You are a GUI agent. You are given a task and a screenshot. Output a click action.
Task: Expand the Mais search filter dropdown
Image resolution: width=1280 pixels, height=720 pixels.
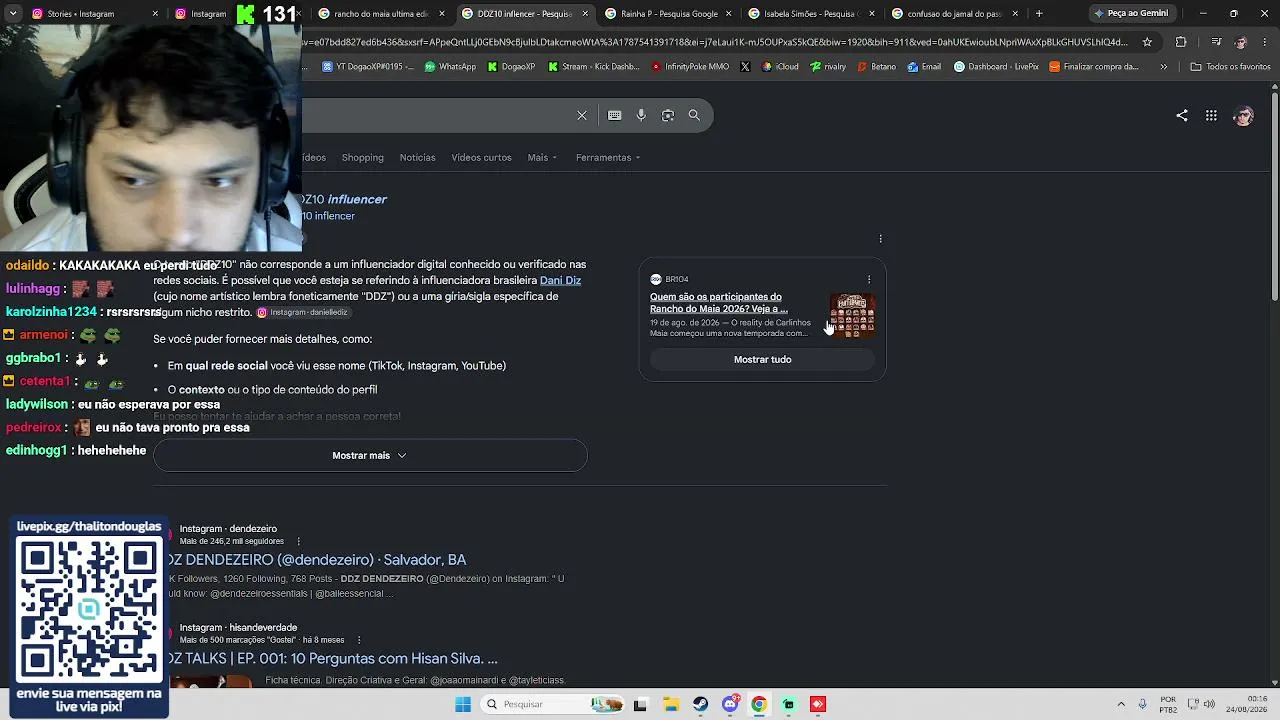point(542,157)
